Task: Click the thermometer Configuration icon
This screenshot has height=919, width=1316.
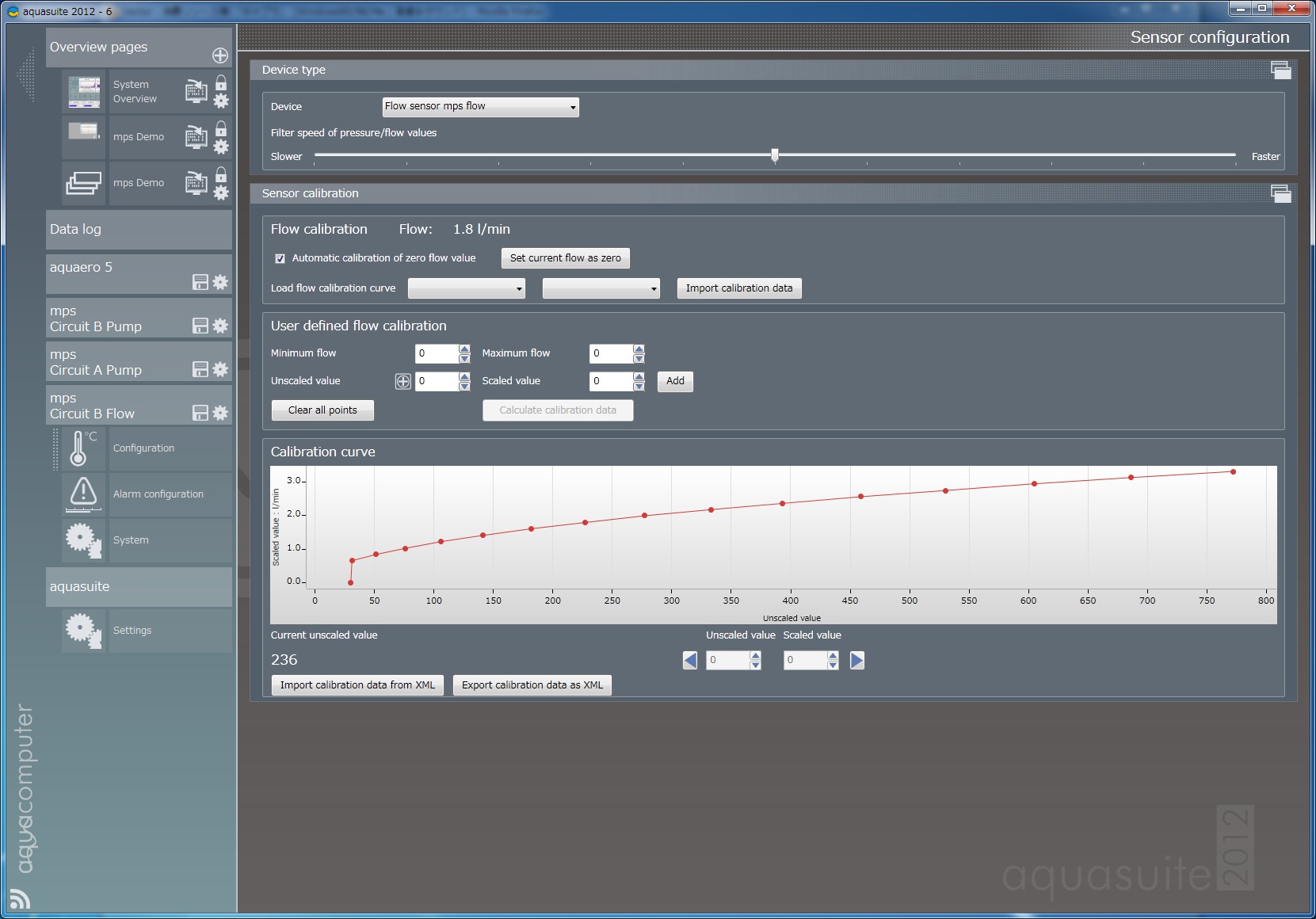Action: coord(82,448)
